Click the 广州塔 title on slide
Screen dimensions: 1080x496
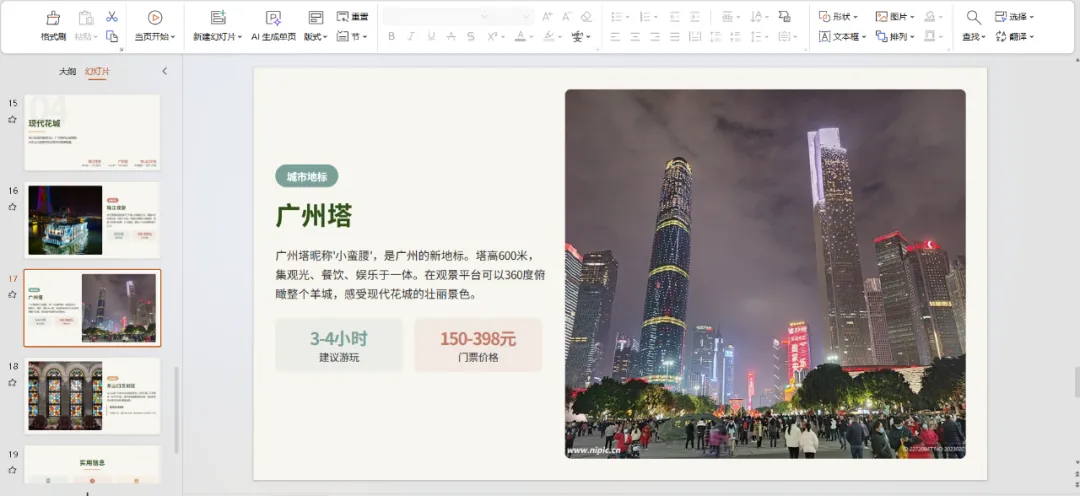tap(314, 216)
